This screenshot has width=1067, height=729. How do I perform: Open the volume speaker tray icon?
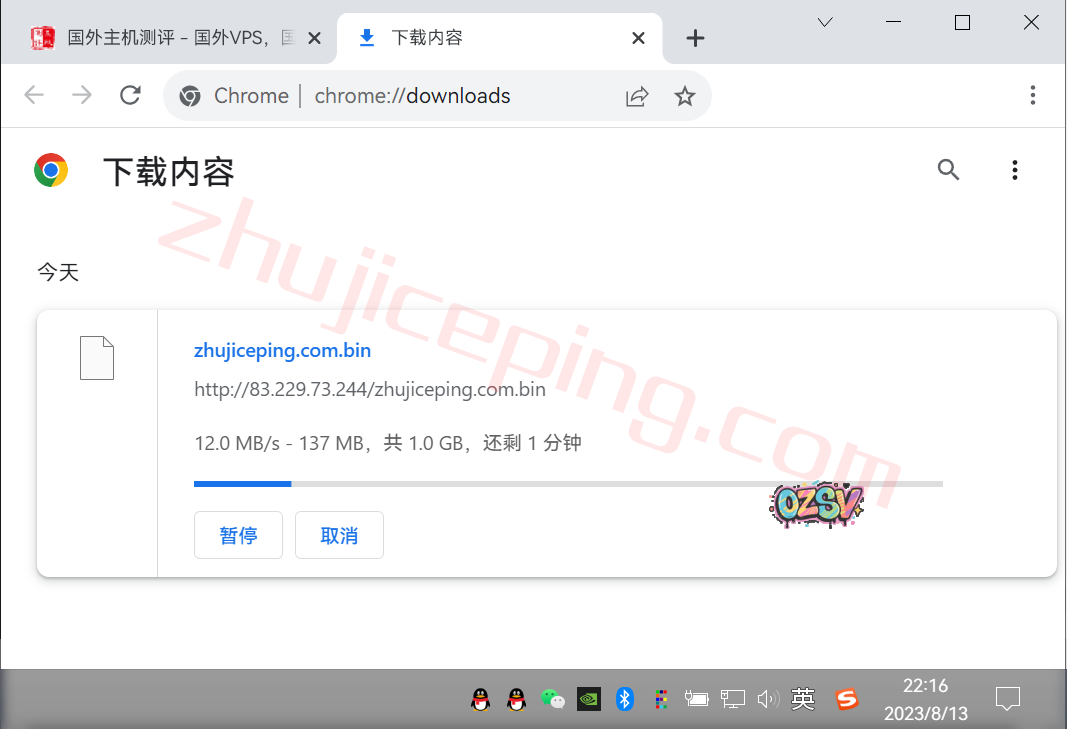[767, 699]
